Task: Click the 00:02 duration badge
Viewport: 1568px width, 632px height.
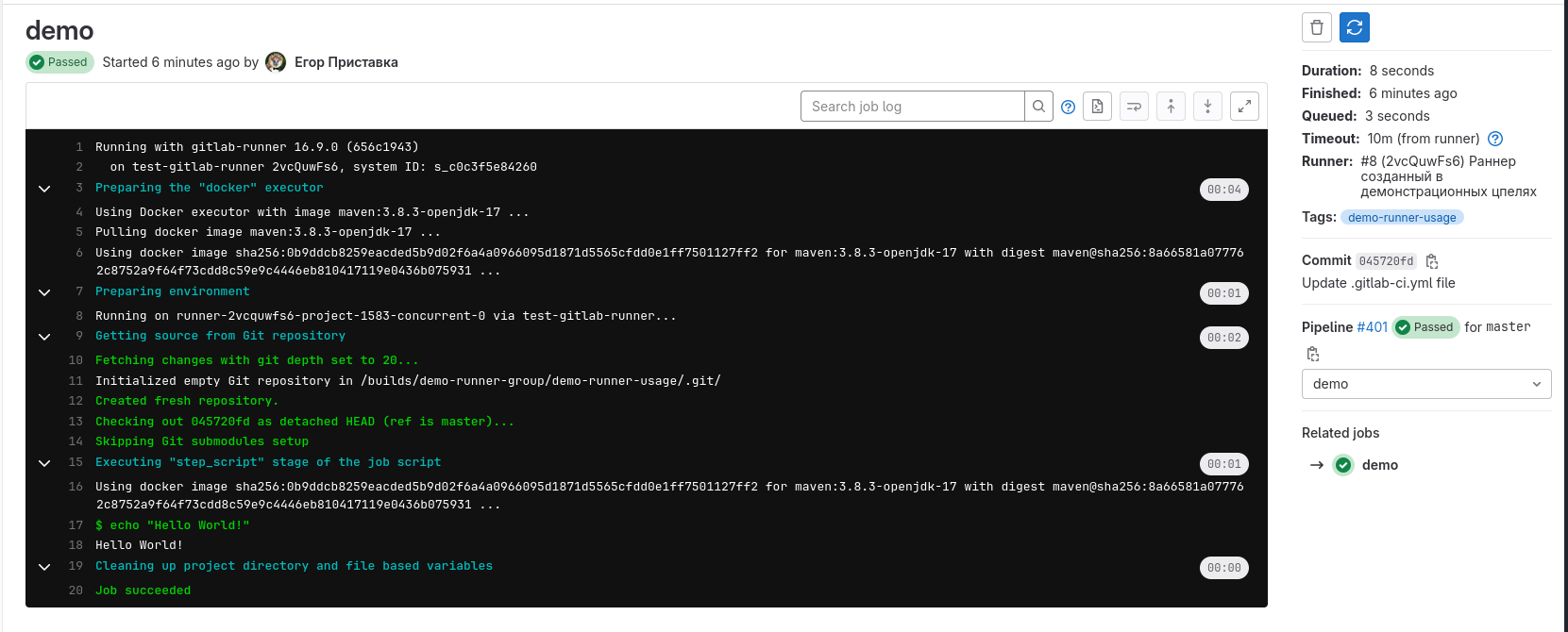Action: click(x=1224, y=338)
